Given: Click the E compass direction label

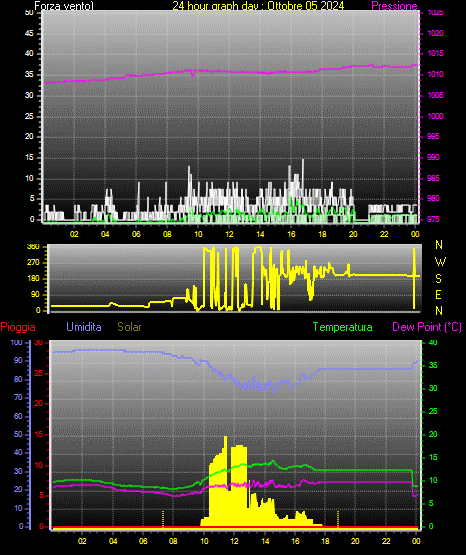Looking at the screenshot, I should tap(438, 294).
